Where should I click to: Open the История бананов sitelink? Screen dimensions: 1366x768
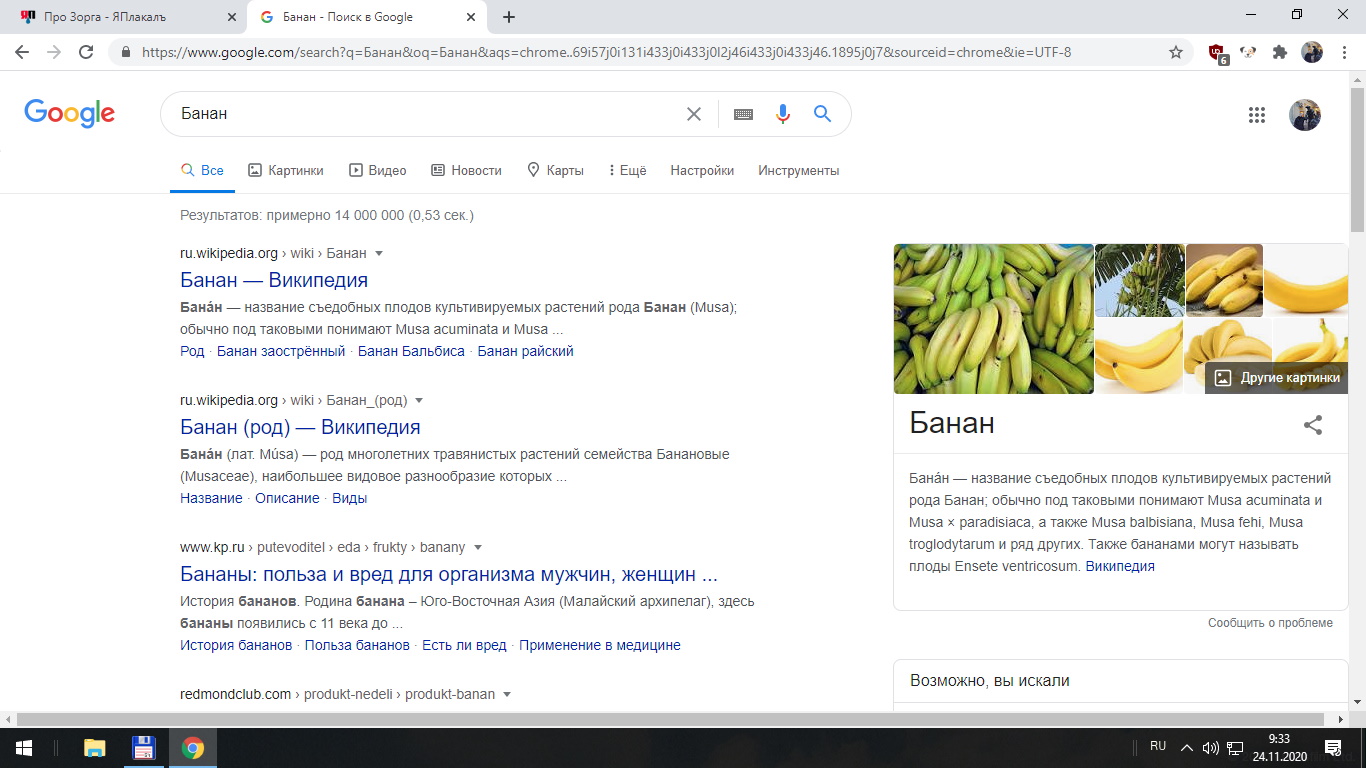tap(236, 645)
